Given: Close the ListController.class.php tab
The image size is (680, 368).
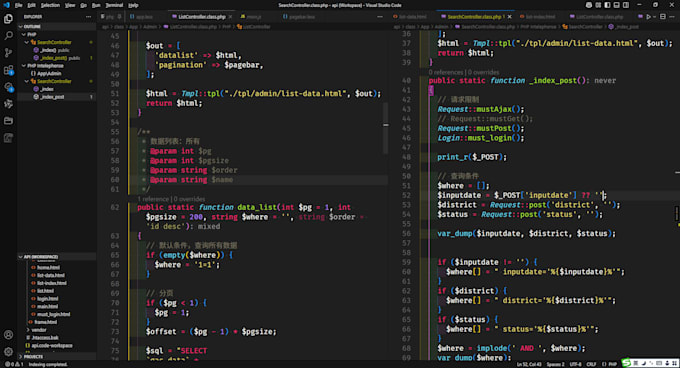Looking at the screenshot, I should (230, 17).
